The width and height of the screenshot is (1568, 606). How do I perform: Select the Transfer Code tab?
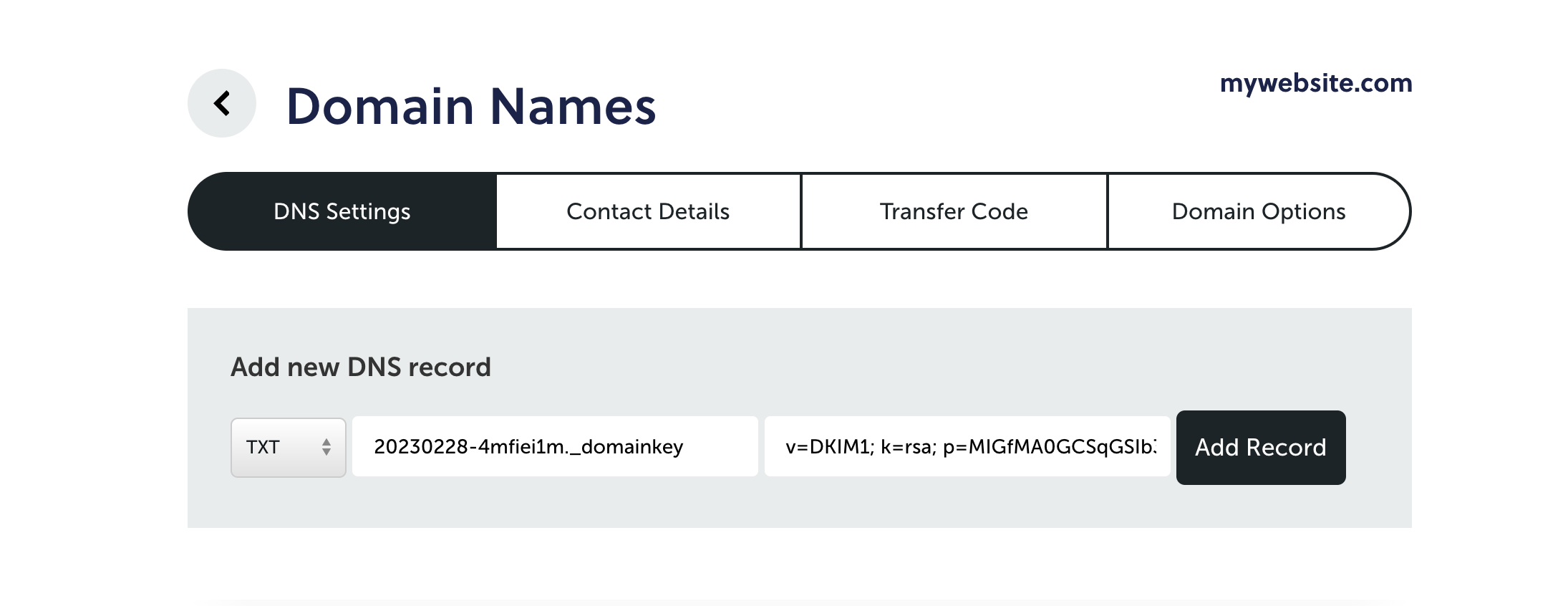[x=954, y=211]
